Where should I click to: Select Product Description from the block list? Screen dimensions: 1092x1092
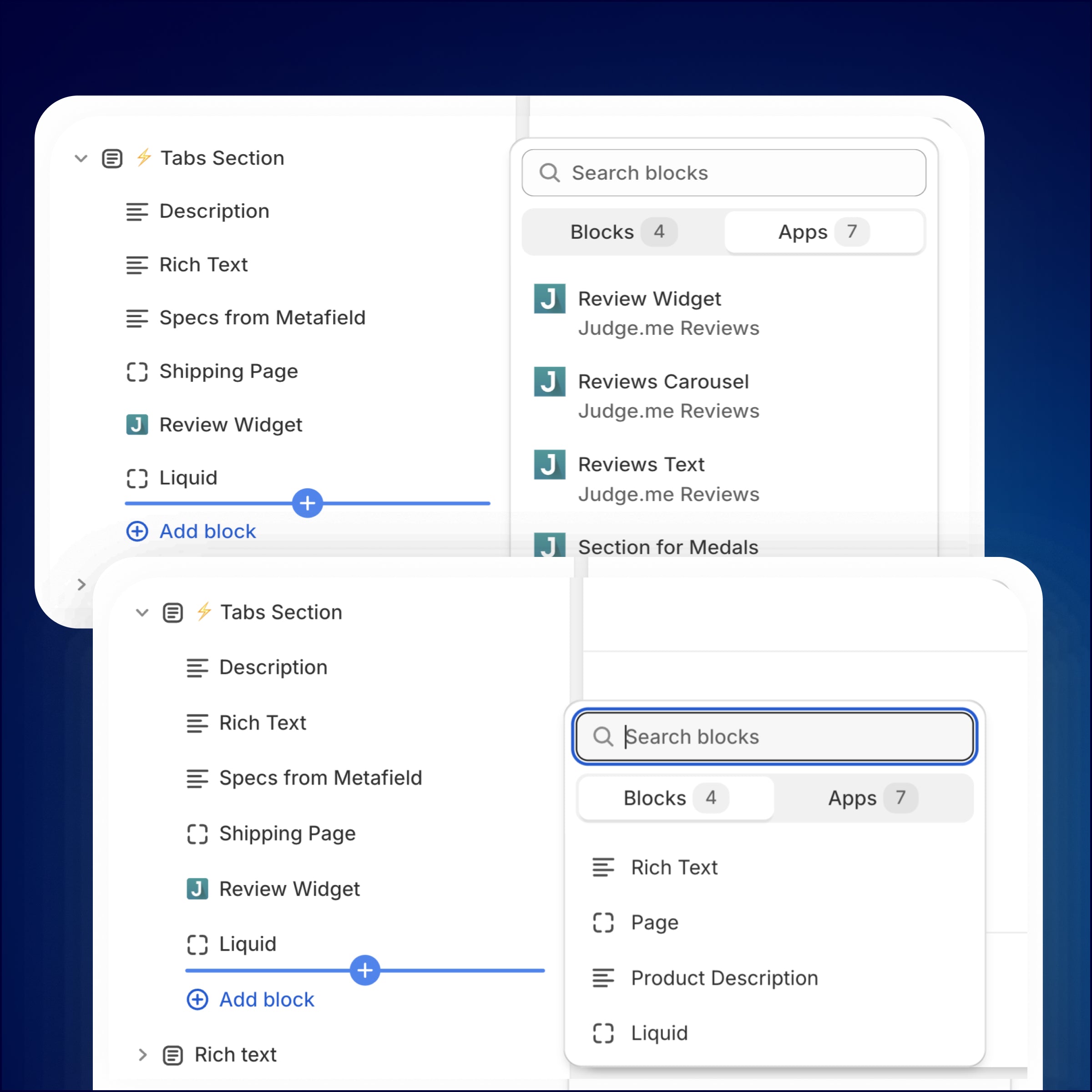724,978
